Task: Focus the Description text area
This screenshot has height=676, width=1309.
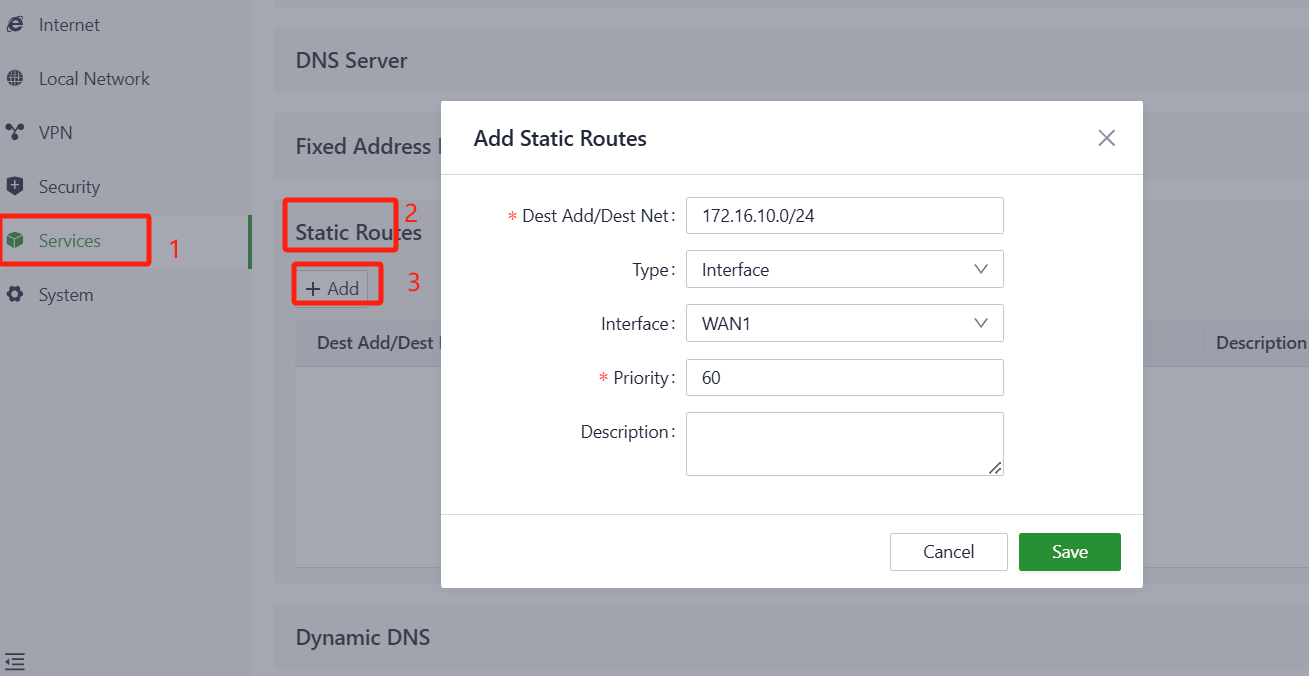Action: [844, 443]
